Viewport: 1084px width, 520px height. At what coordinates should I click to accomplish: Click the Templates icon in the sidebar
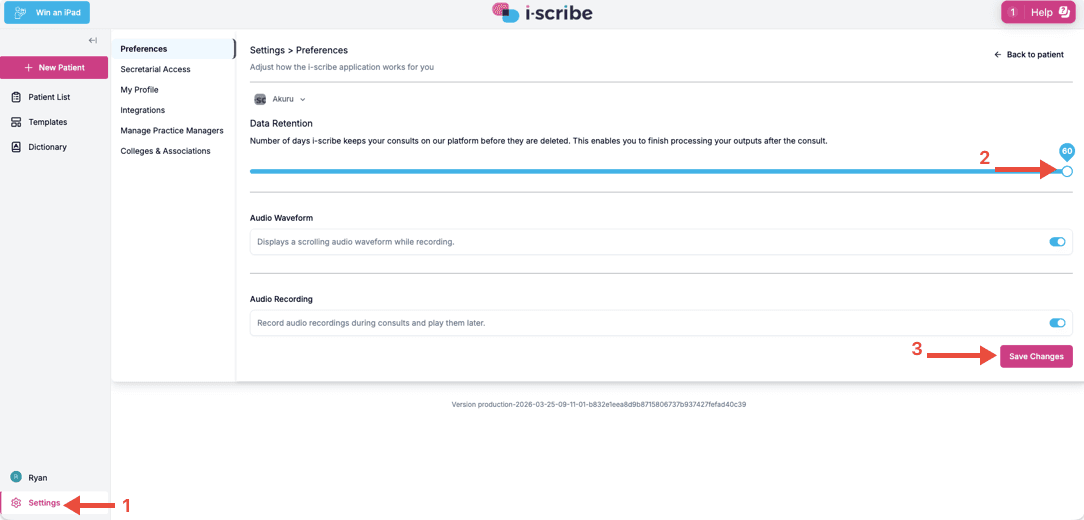(17, 122)
